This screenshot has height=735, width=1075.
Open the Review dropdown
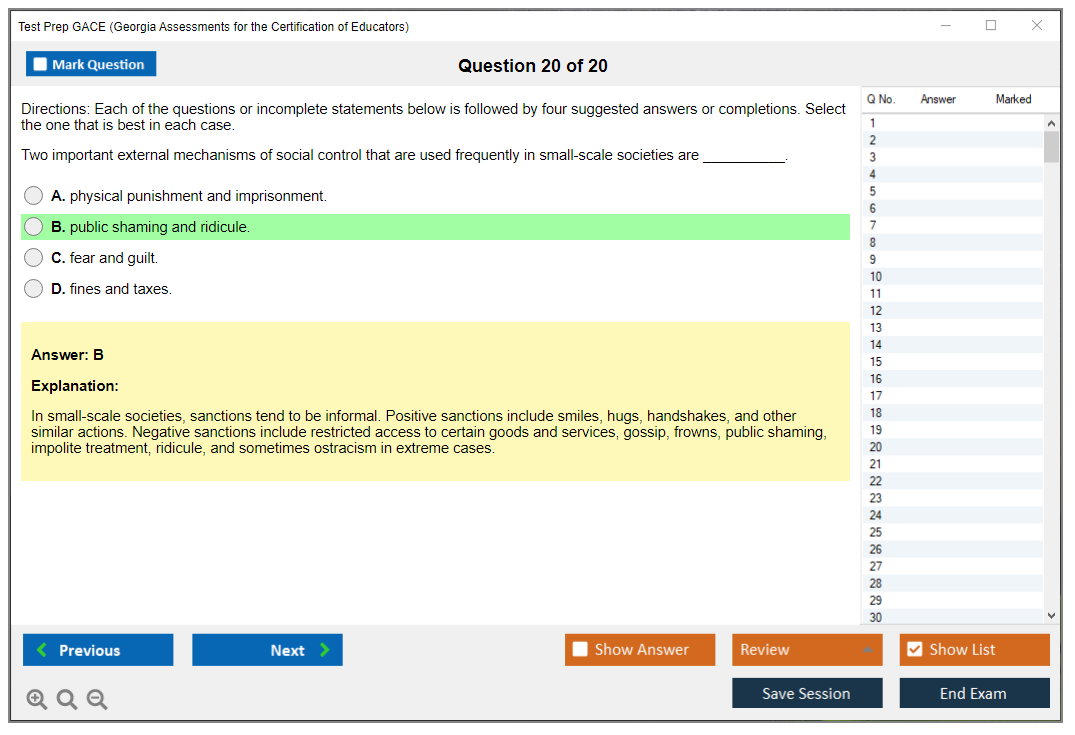807,650
